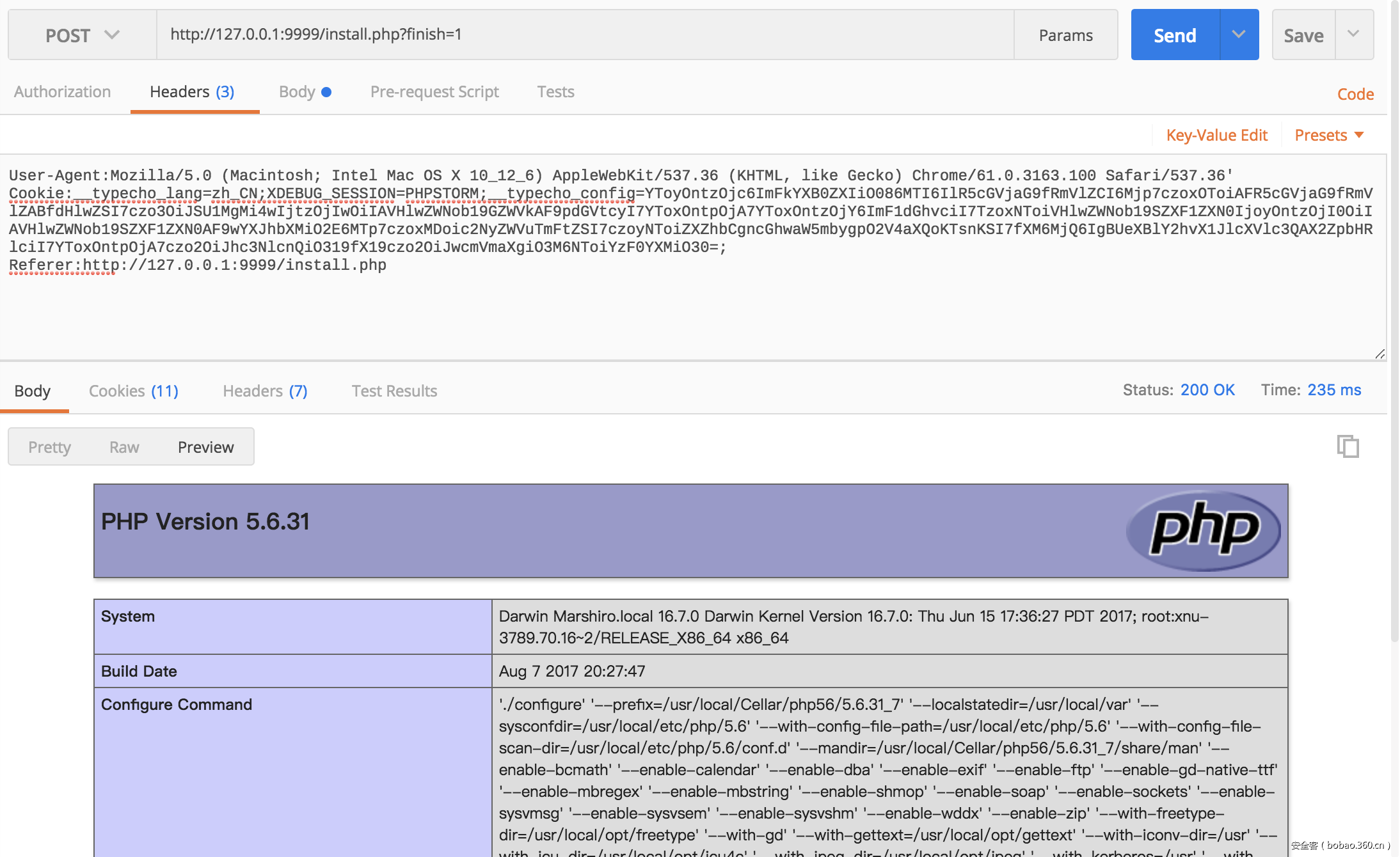Viewport: 1400px width, 857px height.
Task: Click the Code link
Action: coord(1355,94)
